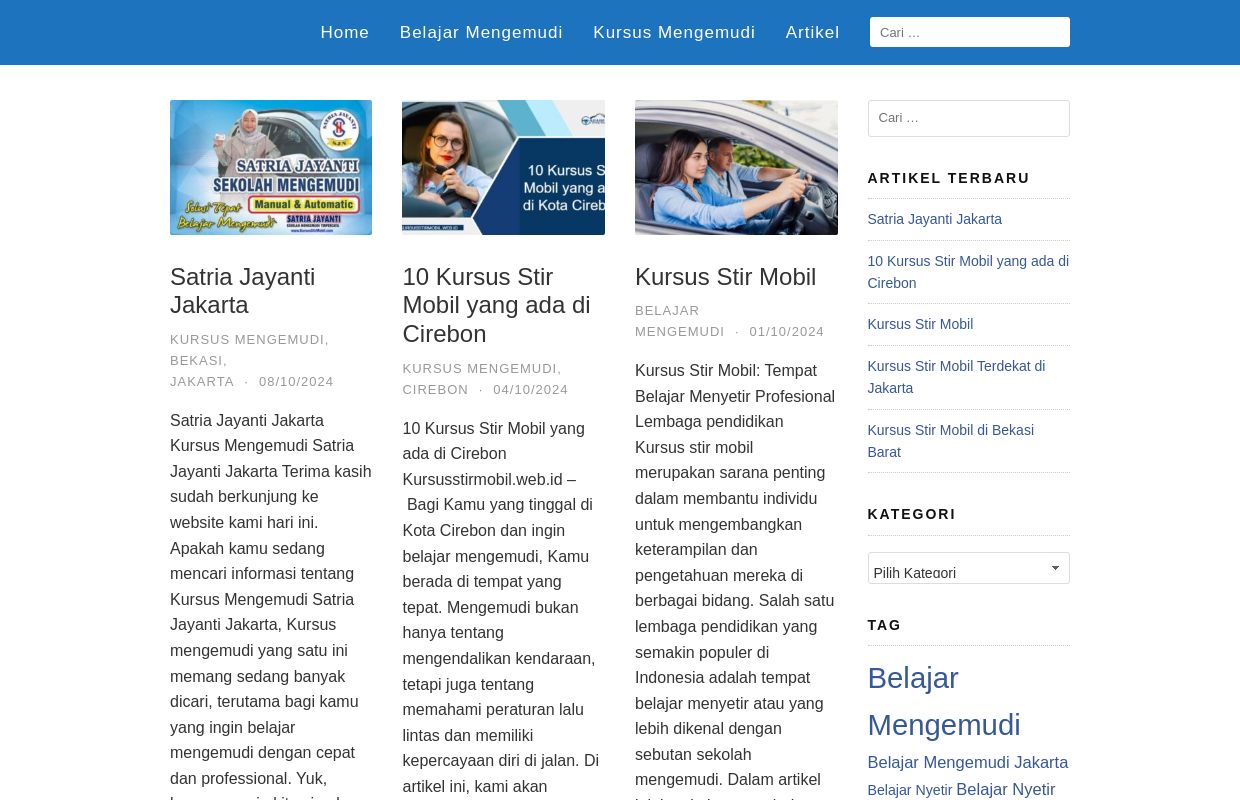Select the JAKARTA category link
Screen dimensions: 1240x800
coord(202,382)
